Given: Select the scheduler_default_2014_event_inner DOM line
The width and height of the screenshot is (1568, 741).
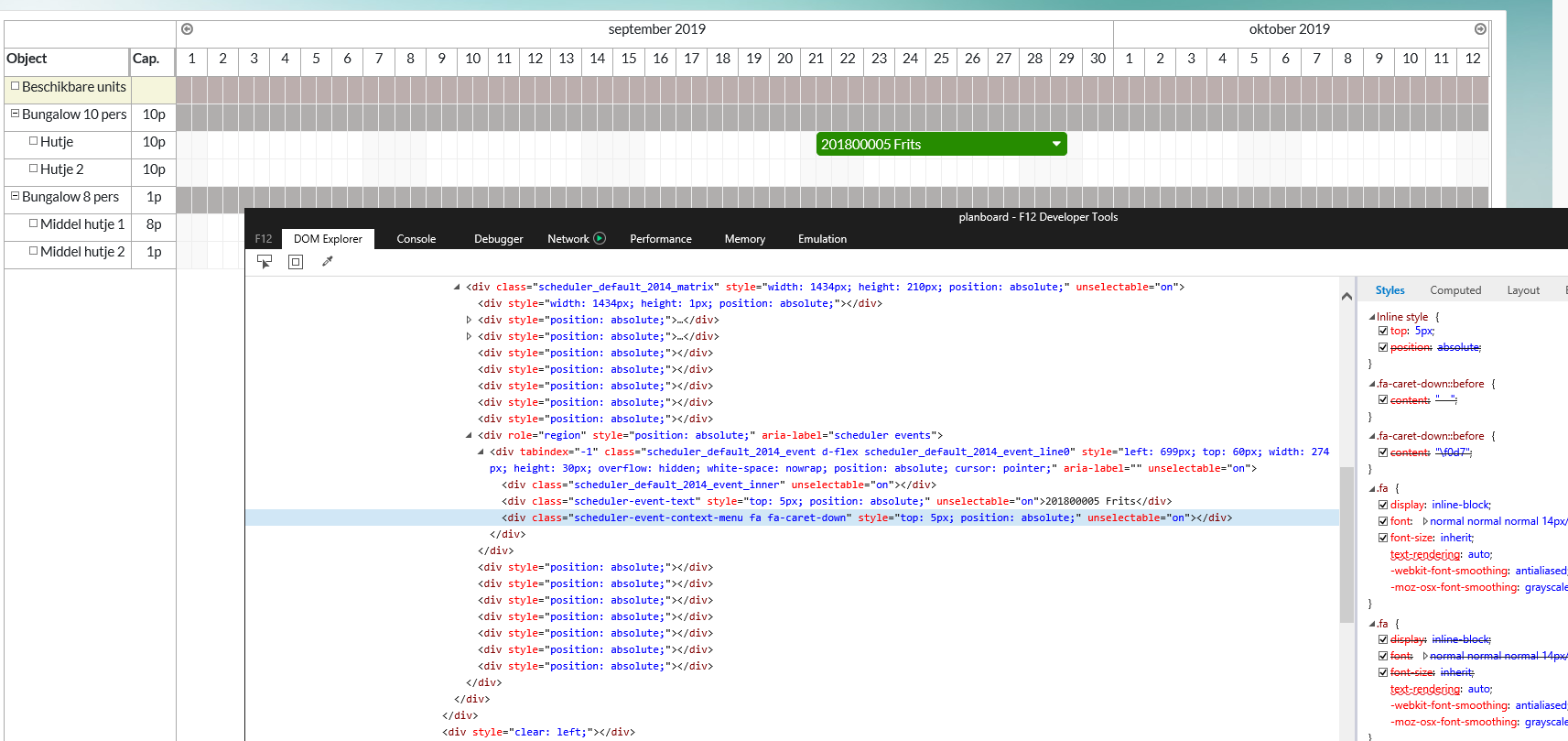Looking at the screenshot, I should coord(719,485).
